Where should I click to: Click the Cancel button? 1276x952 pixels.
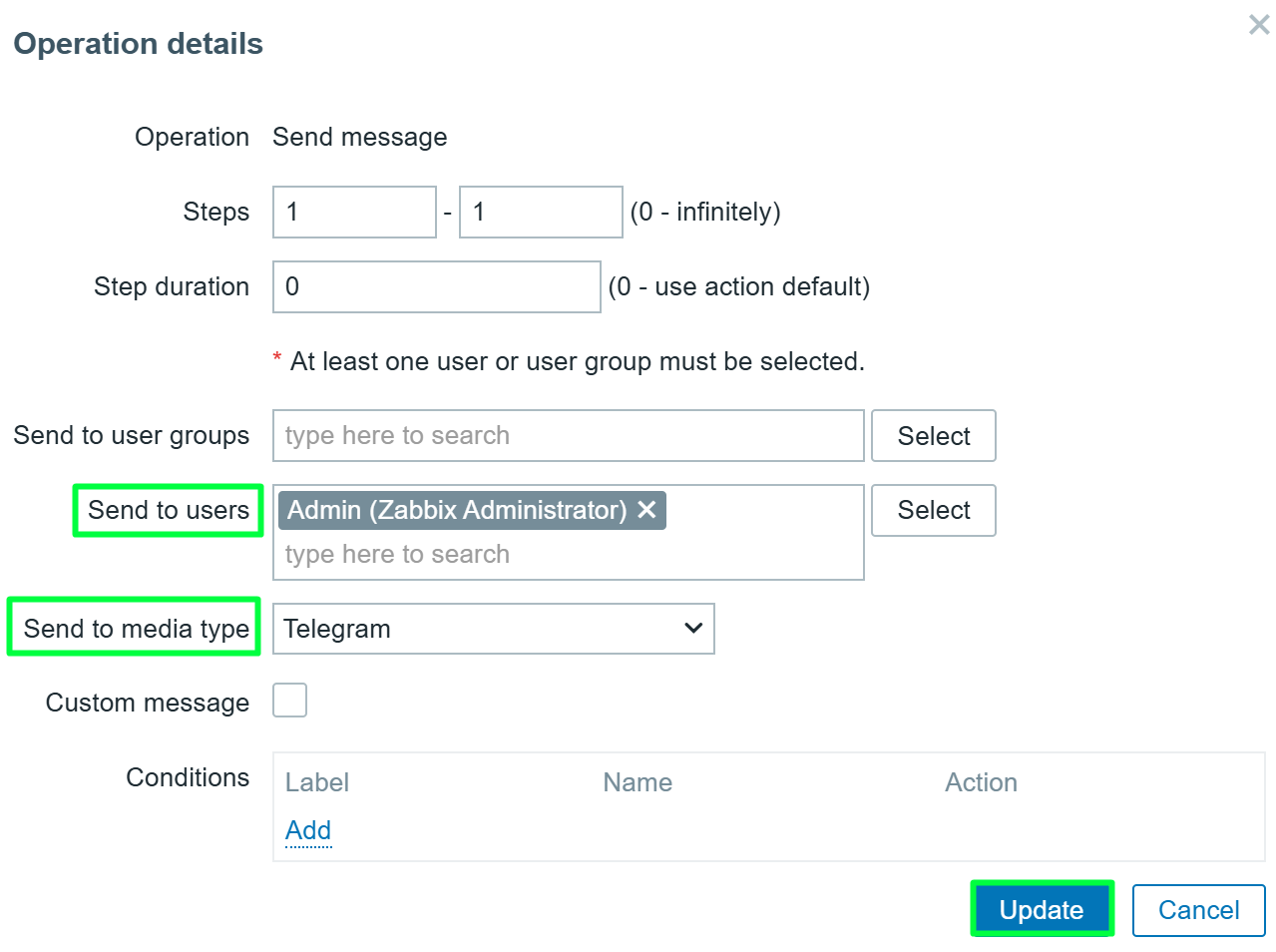(x=1198, y=909)
